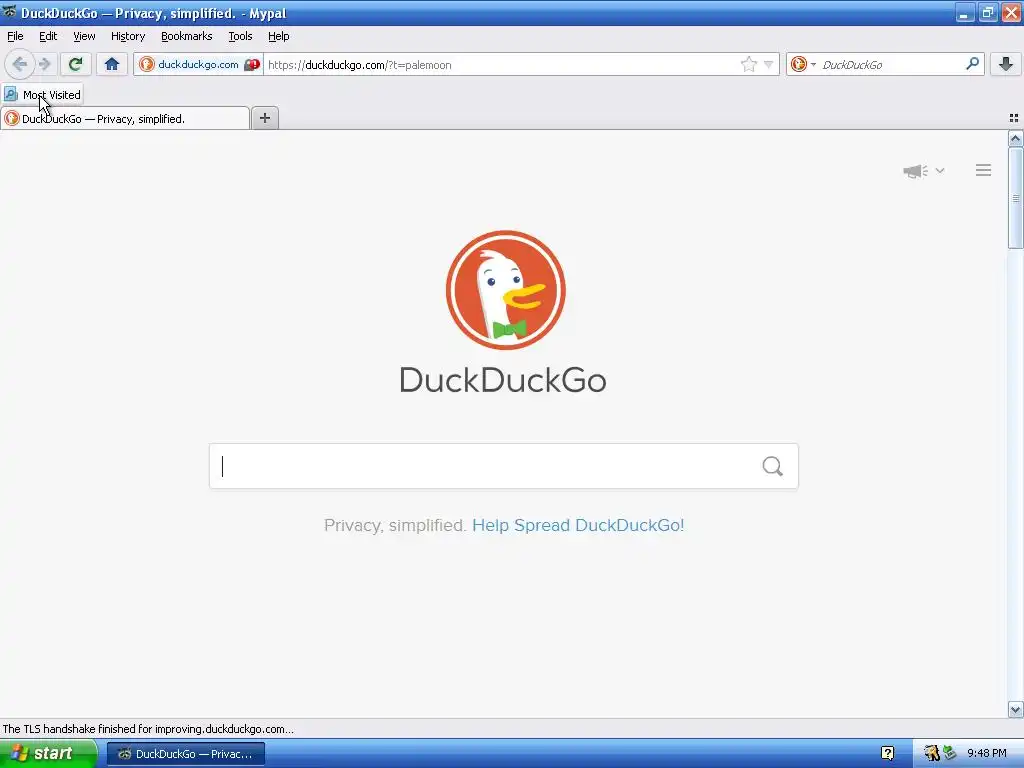Open the File menu

pos(15,36)
